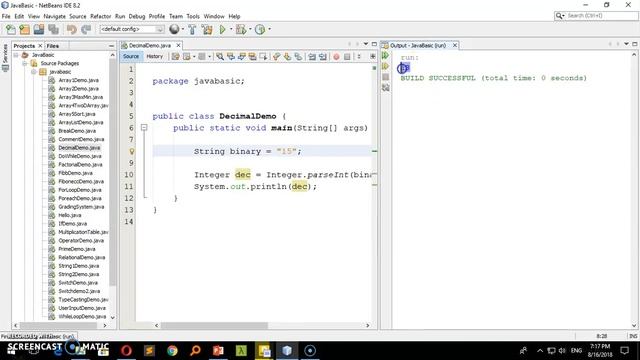Open Opera from the taskbar
The width and height of the screenshot is (640, 360).
coord(127,351)
